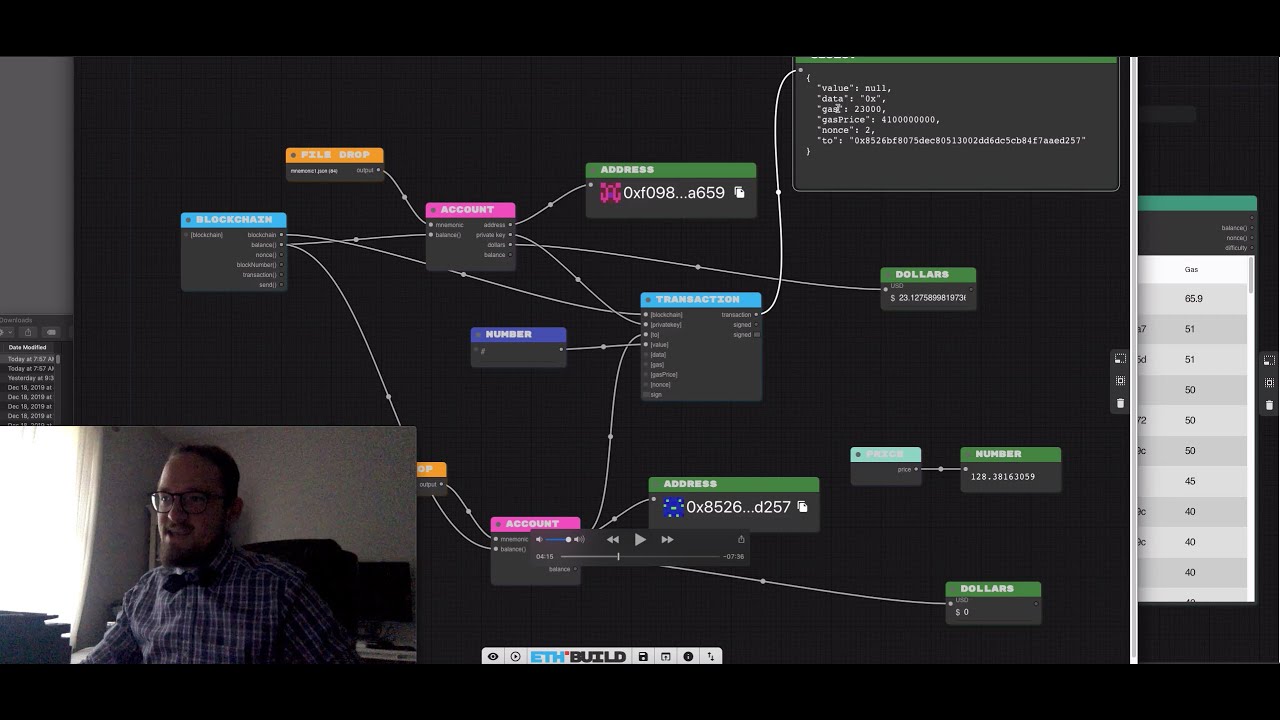The image size is (1280, 720).
Task: Rewind the video overlay
Action: tap(613, 539)
